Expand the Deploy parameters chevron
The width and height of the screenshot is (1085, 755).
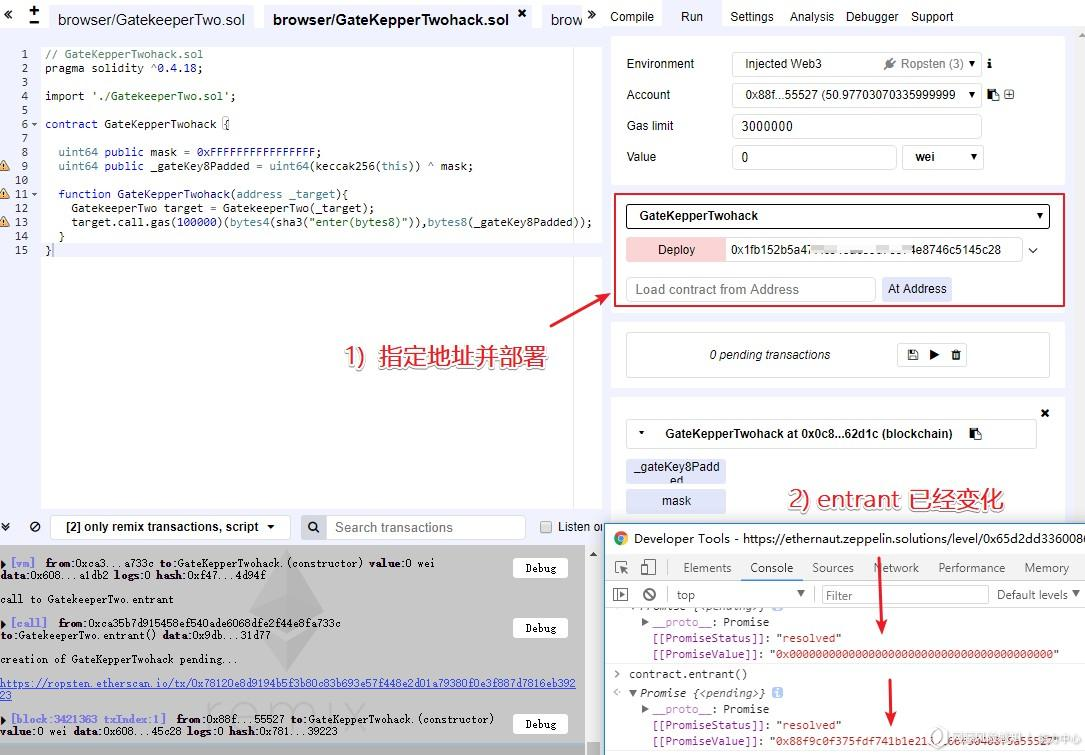(1033, 251)
